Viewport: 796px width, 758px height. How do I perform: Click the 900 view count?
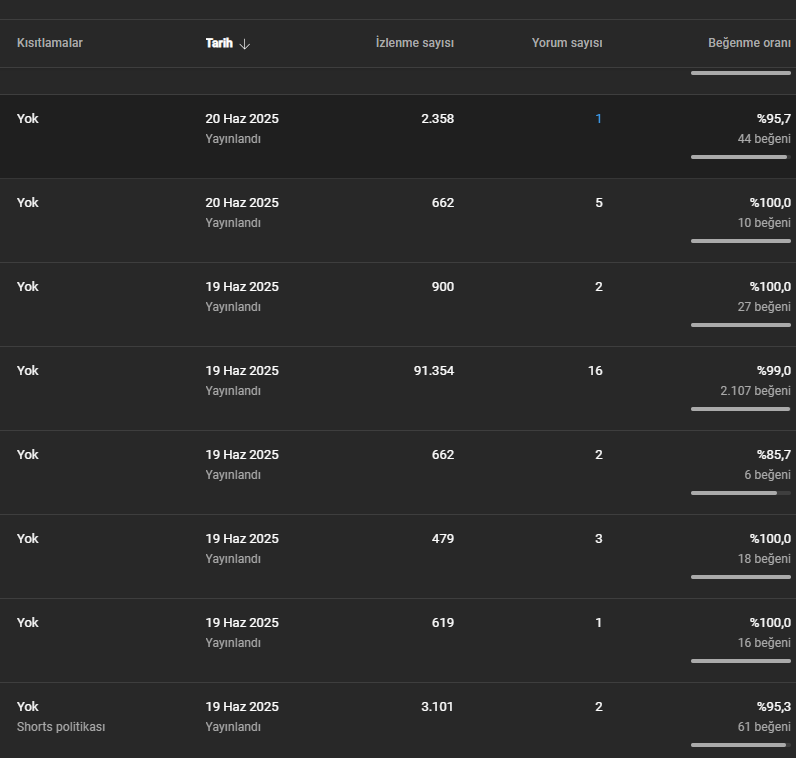[x=443, y=287]
